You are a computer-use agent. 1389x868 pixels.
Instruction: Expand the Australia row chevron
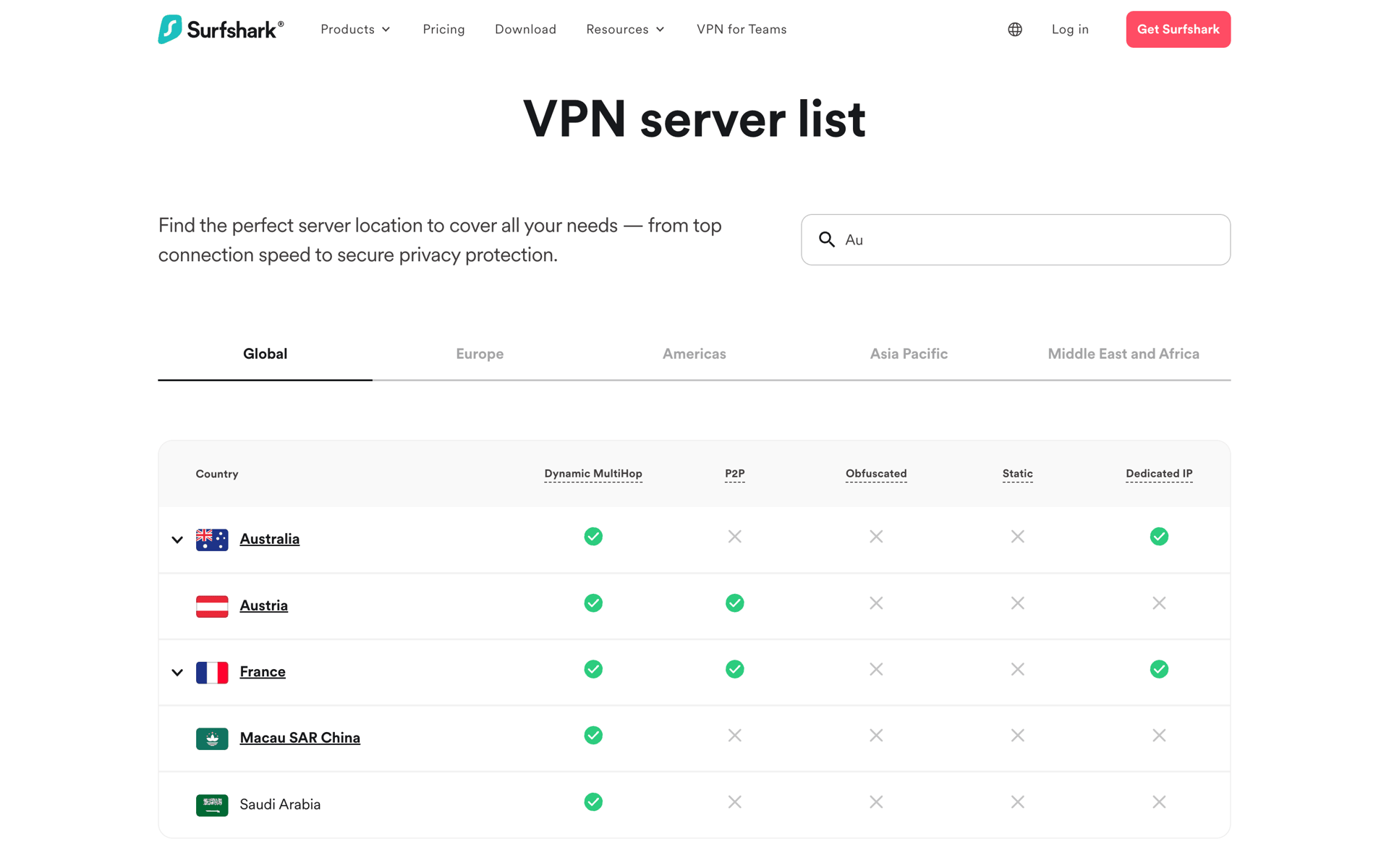point(177,540)
